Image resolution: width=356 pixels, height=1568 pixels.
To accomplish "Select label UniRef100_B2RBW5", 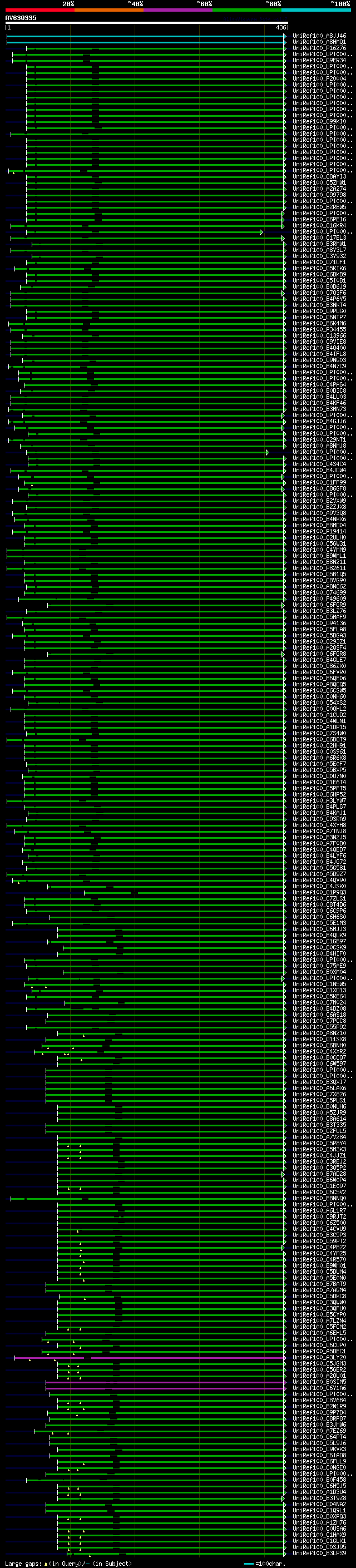I will 319,207.
